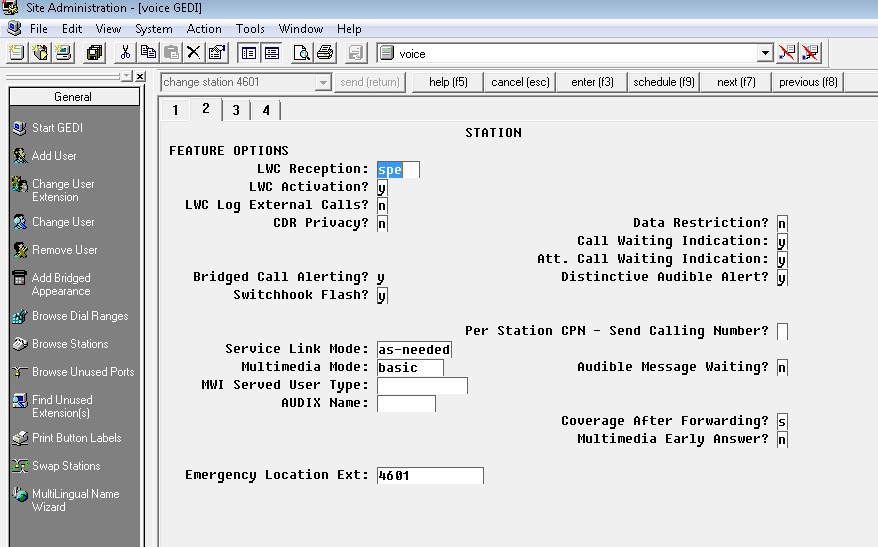Image resolution: width=878 pixels, height=547 pixels.
Task: Click the Per Station CPN Send Calling Number field
Action: [x=782, y=331]
